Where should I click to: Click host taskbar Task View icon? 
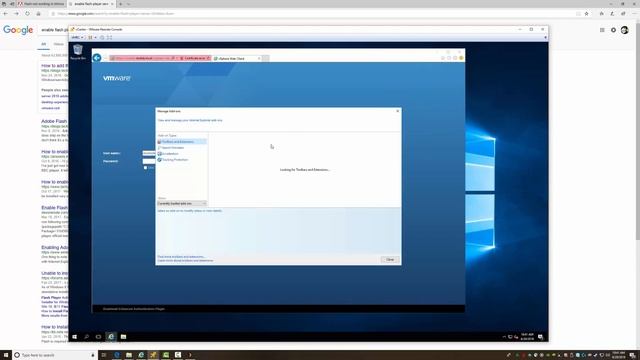click(104, 355)
